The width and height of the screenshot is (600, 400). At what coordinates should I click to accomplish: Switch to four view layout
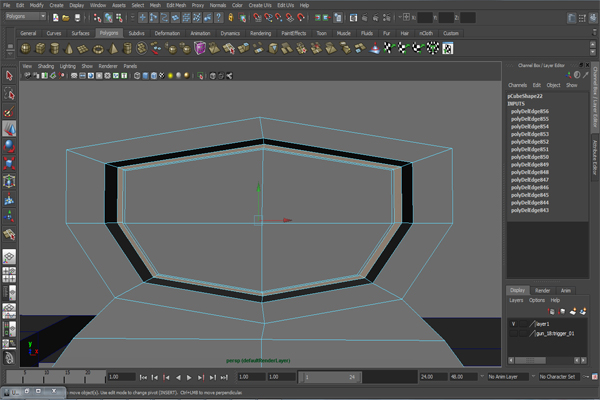[x=9, y=274]
